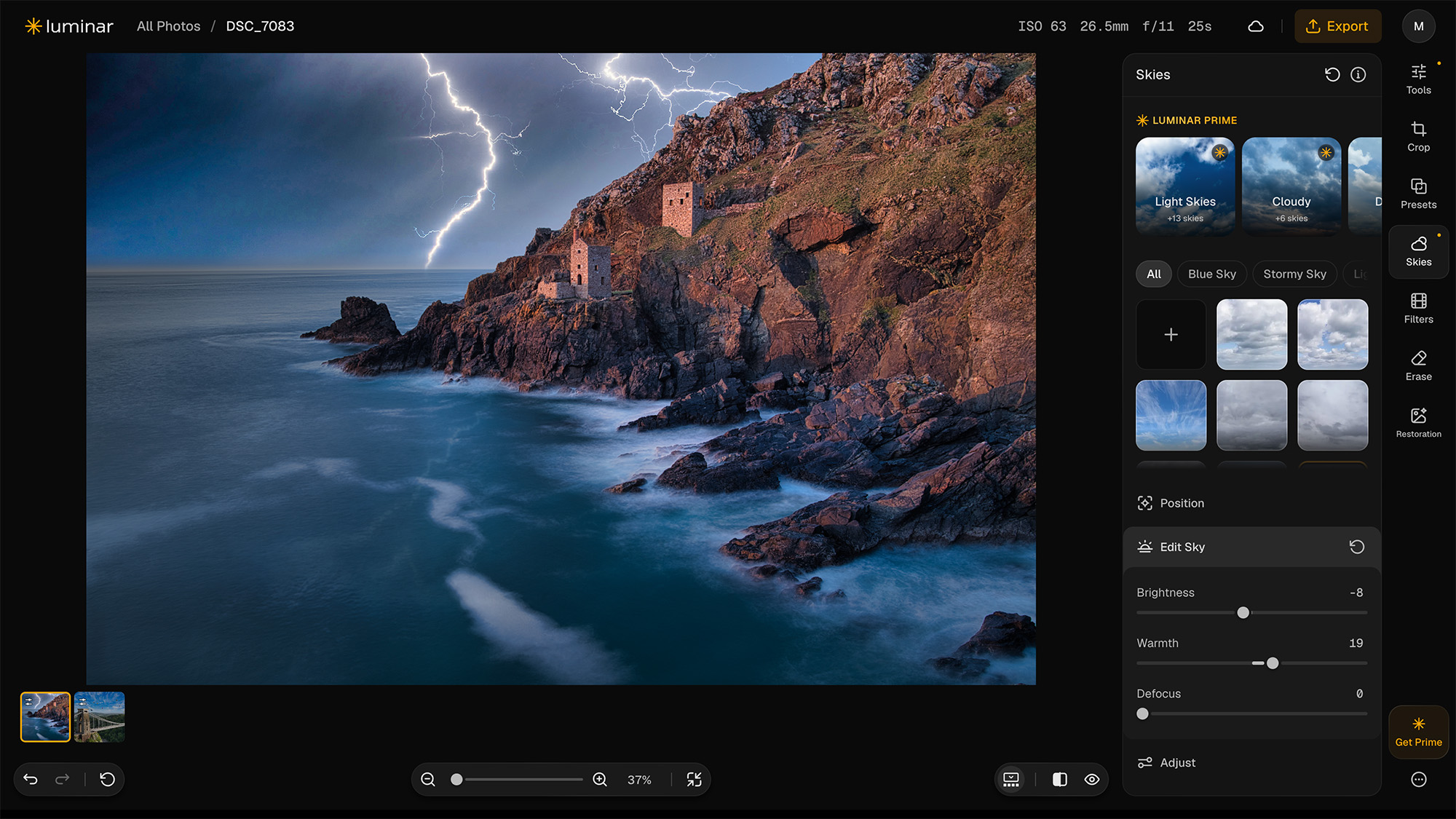Reset the Edit Sky adjustments
Image resolution: width=1456 pixels, height=819 pixels.
pos(1357,547)
